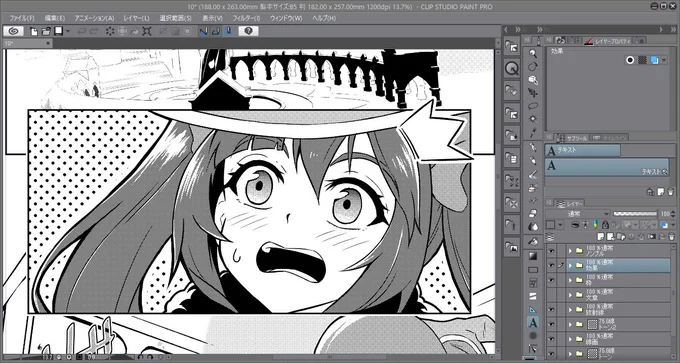The image size is (680, 363).
Task: Select the Fill bucket tool
Action: (x=533, y=242)
